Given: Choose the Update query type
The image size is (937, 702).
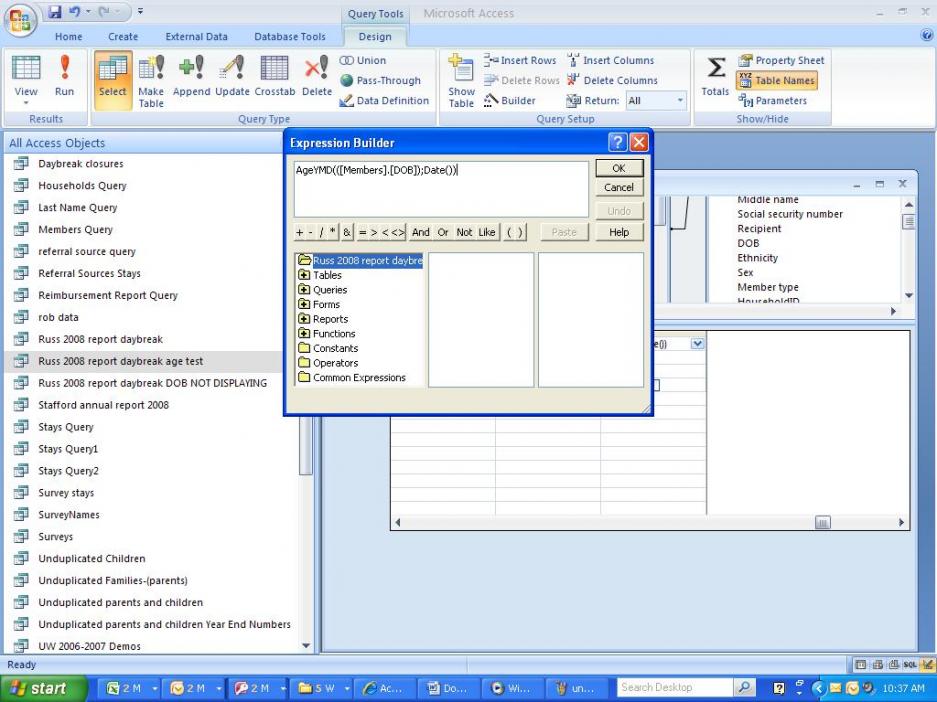Looking at the screenshot, I should pyautogui.click(x=232, y=75).
